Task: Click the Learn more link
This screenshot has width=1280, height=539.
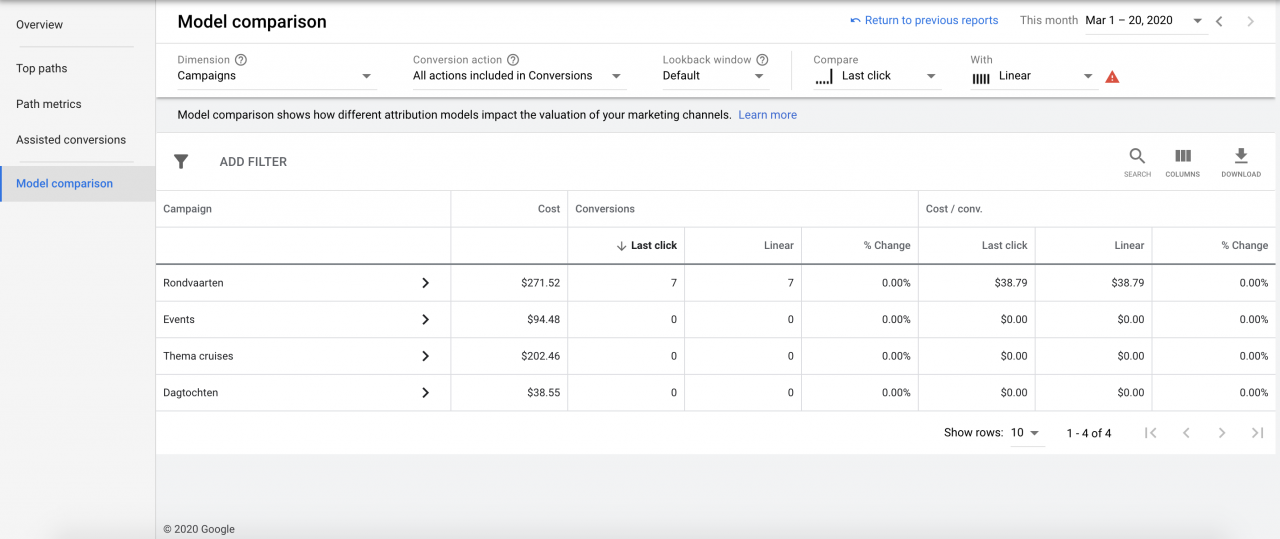Action: coord(767,115)
